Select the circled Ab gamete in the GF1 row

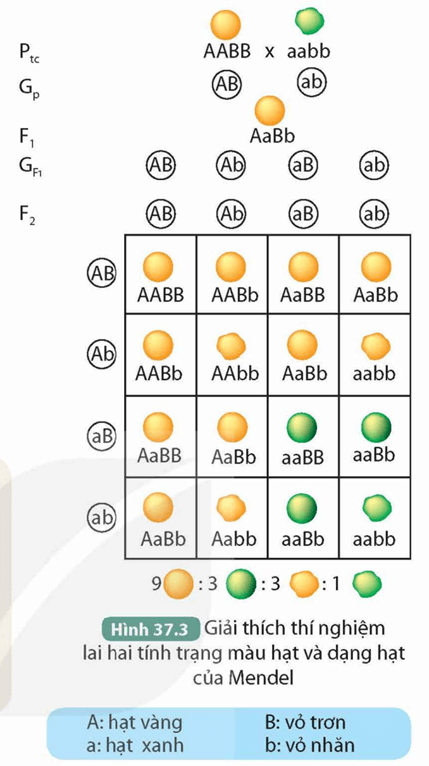click(232, 166)
